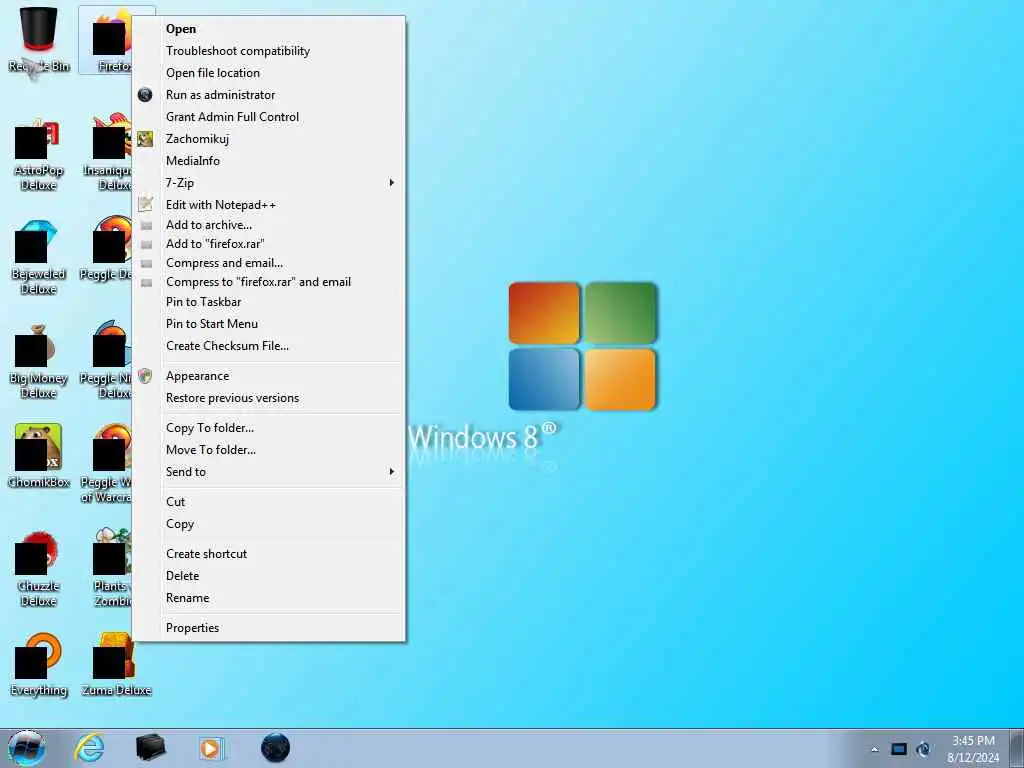Click Restore previous versions
The width and height of the screenshot is (1024, 768).
(269, 398)
